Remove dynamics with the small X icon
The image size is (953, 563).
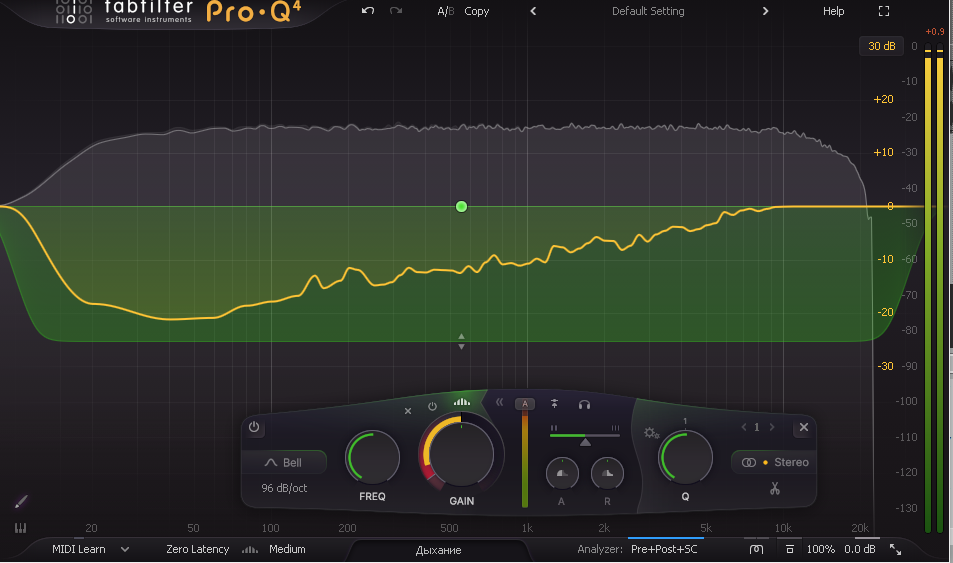pos(408,411)
